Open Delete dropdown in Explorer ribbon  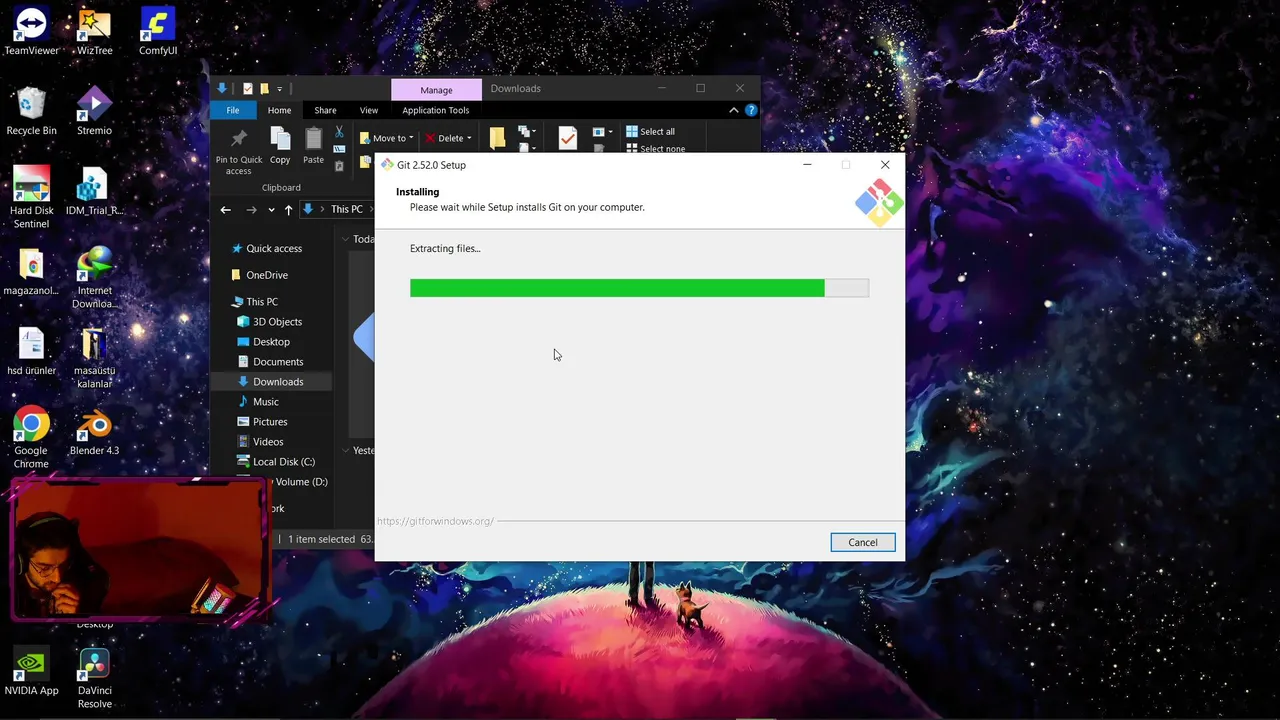point(448,138)
